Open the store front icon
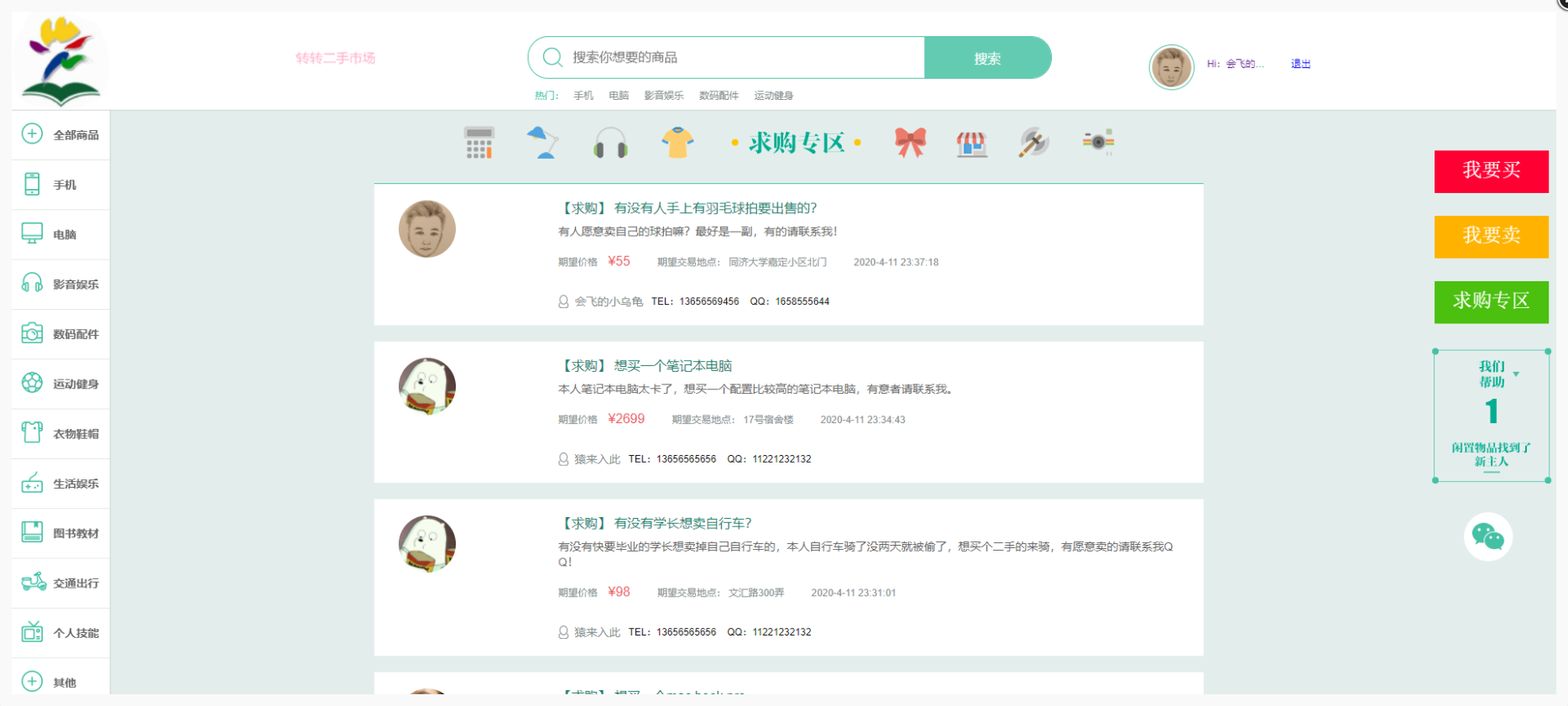1568x706 pixels. [971, 144]
